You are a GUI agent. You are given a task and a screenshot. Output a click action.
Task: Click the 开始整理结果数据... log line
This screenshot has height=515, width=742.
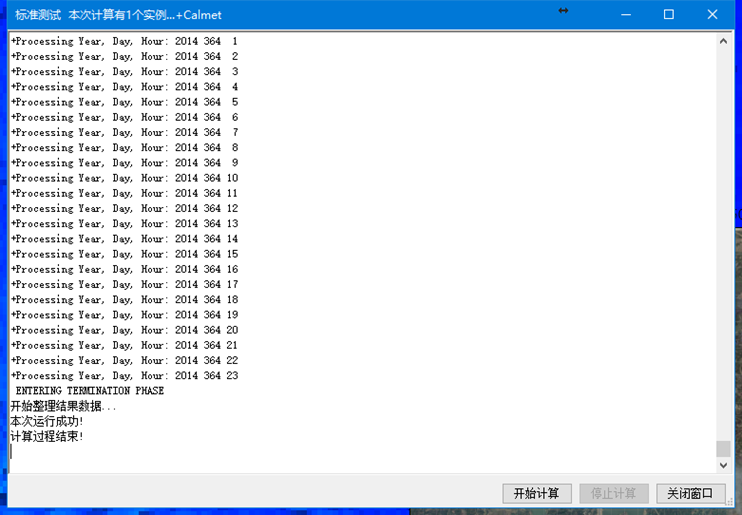tap(62, 406)
